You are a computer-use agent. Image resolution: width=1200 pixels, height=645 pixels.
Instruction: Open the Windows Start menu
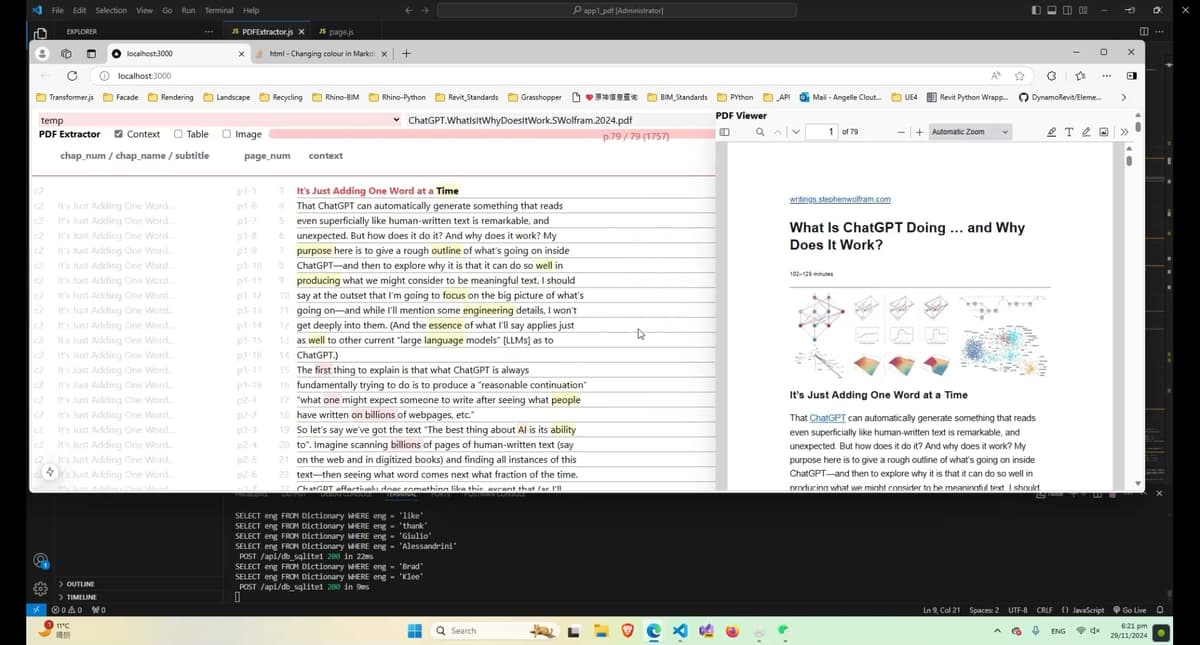[414, 631]
